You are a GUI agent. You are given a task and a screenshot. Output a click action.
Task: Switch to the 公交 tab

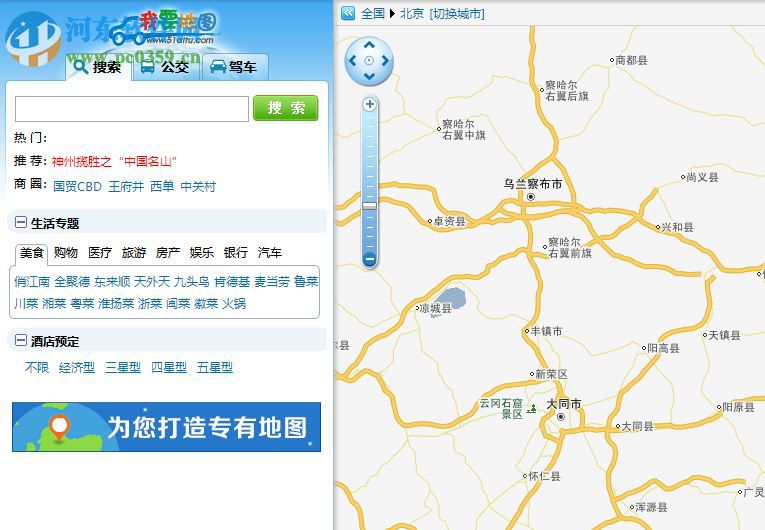click(x=166, y=67)
